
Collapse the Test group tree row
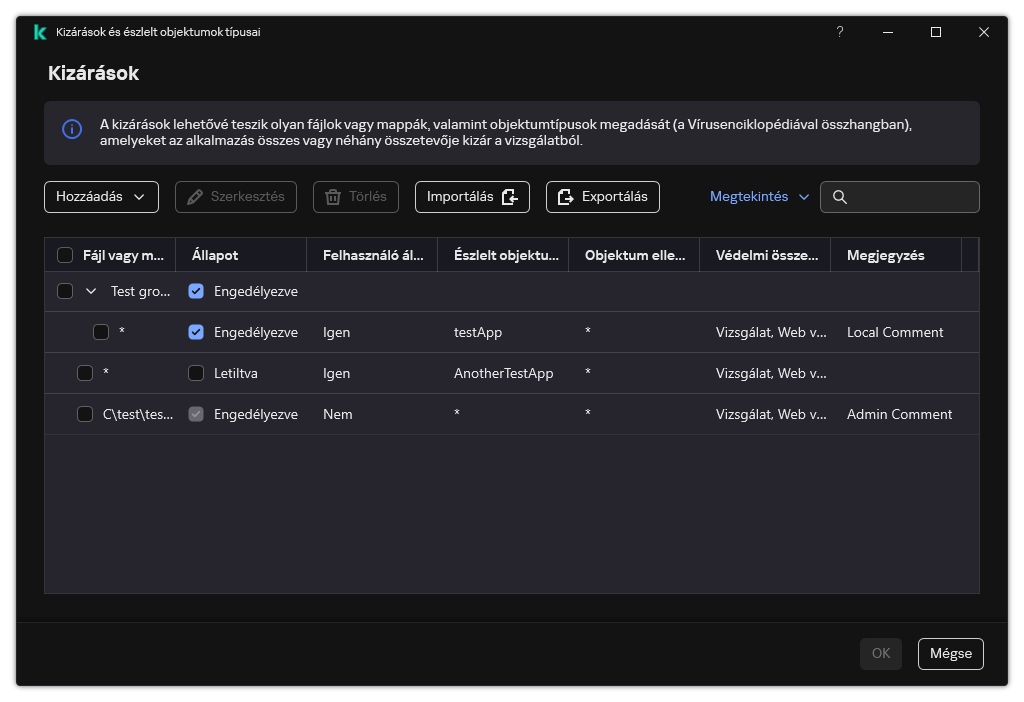click(x=91, y=291)
